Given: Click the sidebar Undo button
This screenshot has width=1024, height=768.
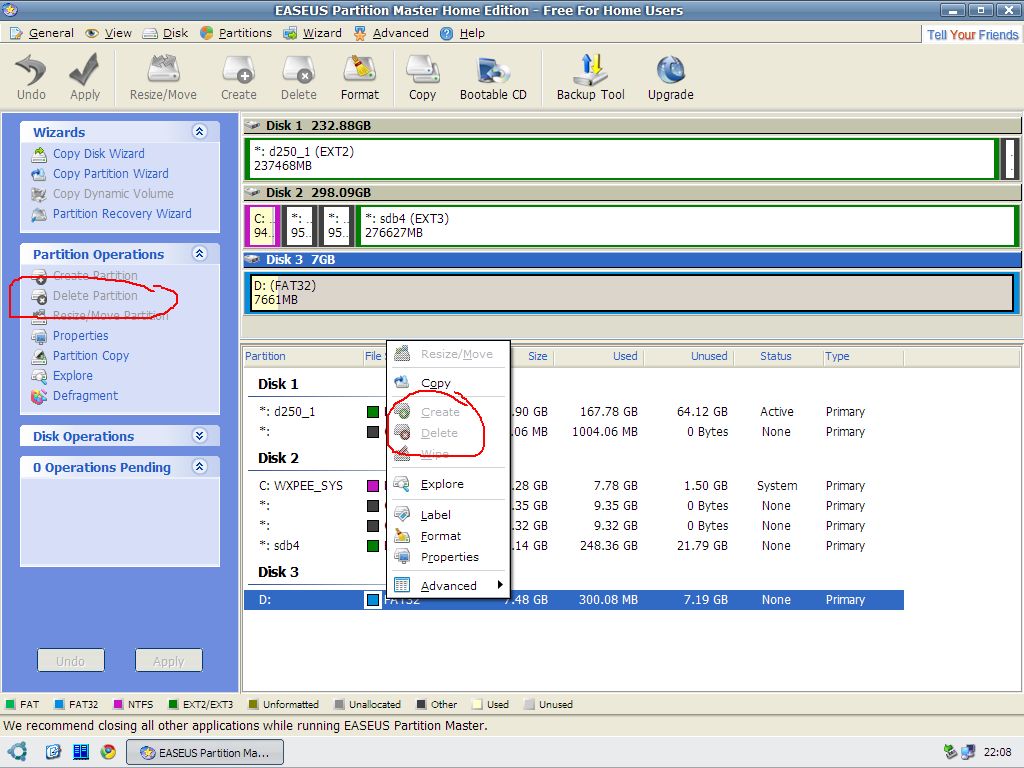Looking at the screenshot, I should tap(71, 661).
